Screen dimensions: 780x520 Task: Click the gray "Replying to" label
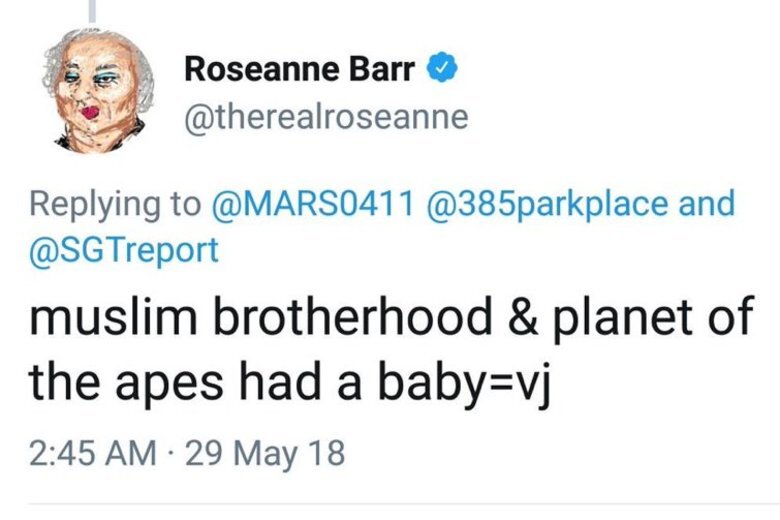(x=115, y=205)
